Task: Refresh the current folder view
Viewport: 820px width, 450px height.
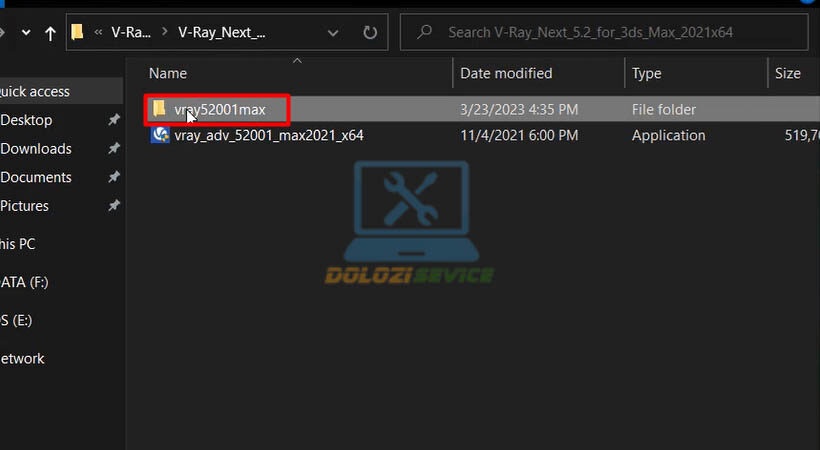Action: 370,32
